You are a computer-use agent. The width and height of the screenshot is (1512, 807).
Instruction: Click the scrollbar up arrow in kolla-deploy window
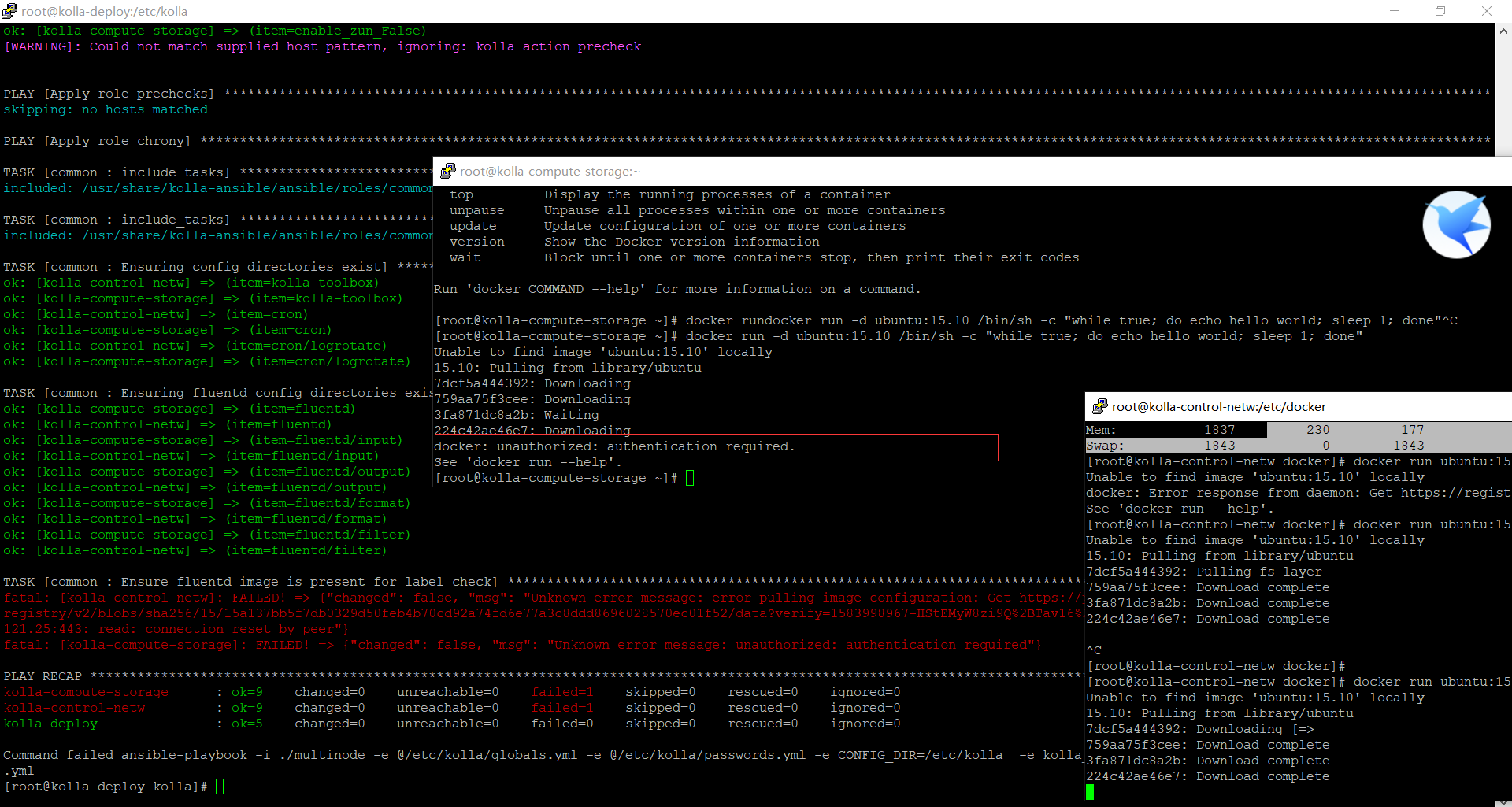click(x=1503, y=31)
